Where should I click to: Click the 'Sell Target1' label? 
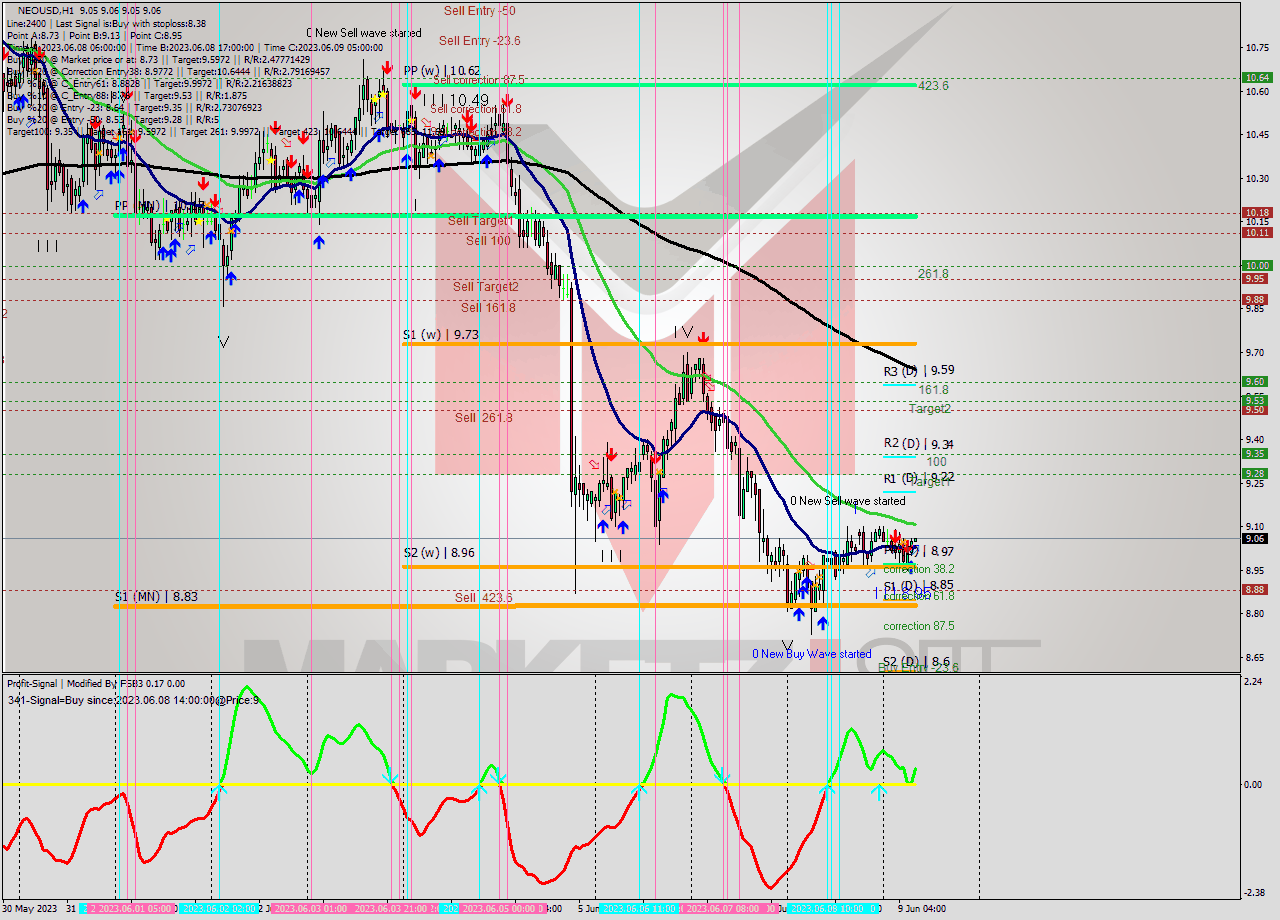click(x=481, y=221)
